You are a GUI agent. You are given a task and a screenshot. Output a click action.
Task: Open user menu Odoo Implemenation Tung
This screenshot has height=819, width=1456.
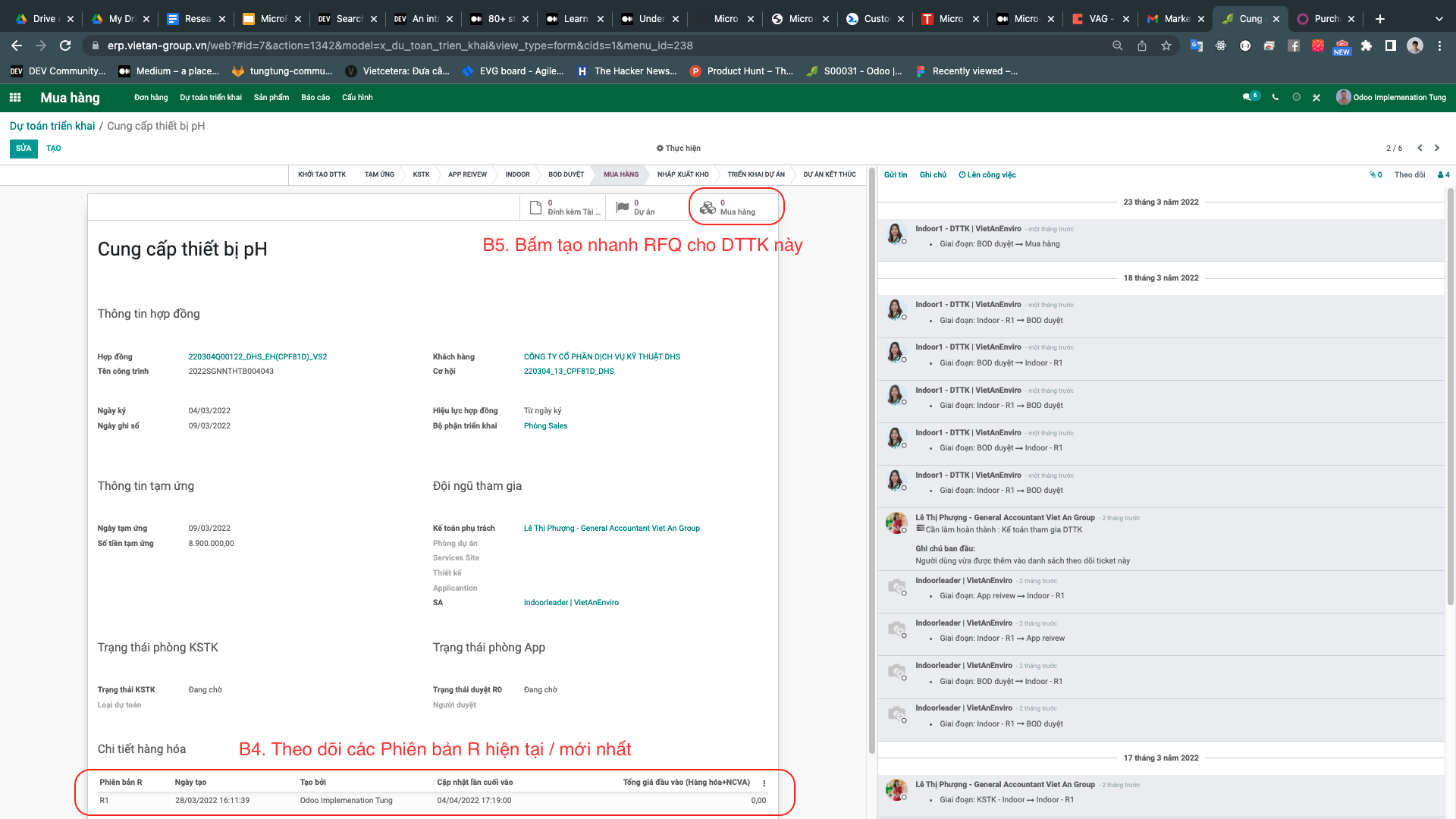1392,97
